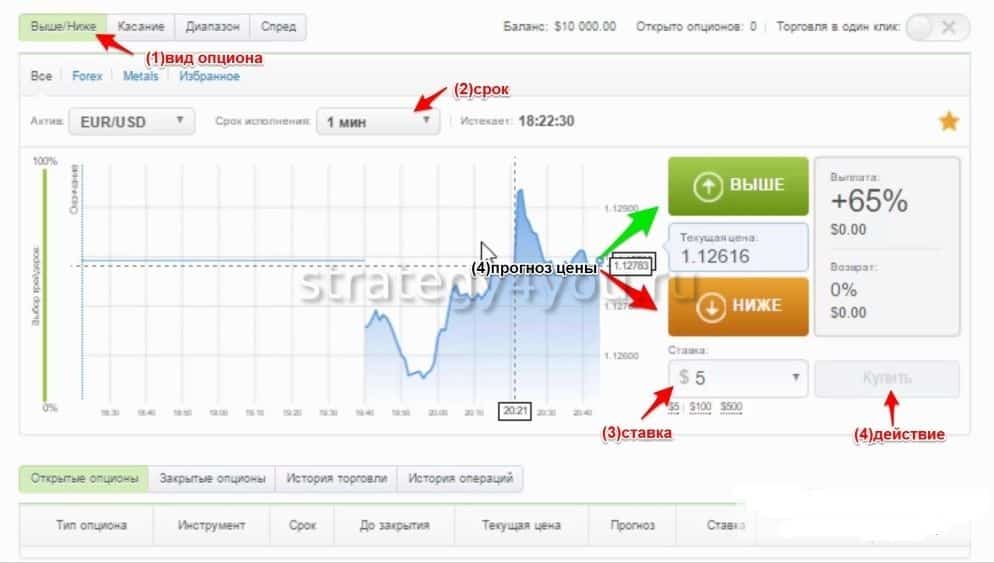
Task: Expand the 1 мин expiry dropdown
Action: point(378,121)
